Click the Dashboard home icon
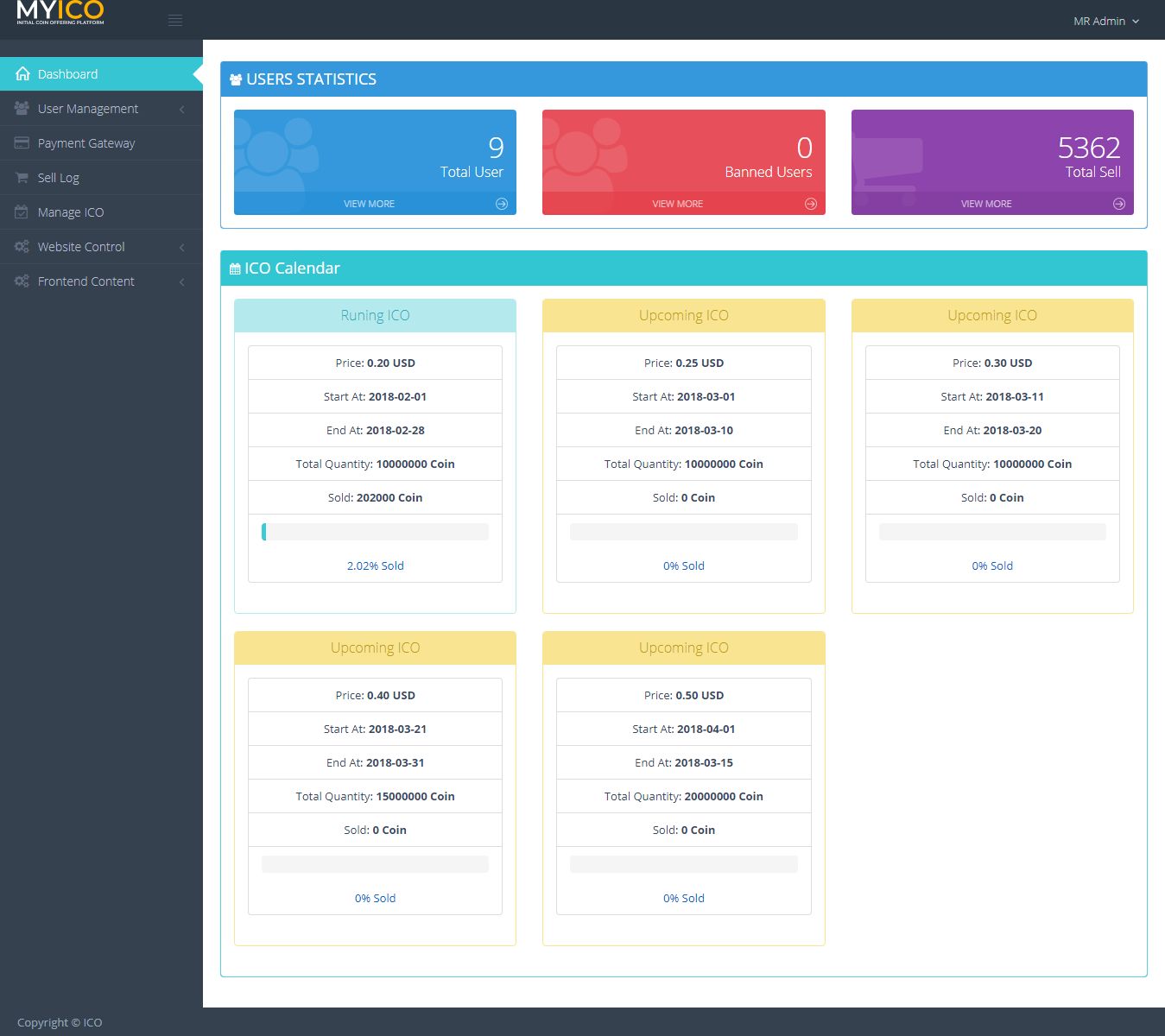Viewport: 1165px width, 1036px height. tap(22, 74)
